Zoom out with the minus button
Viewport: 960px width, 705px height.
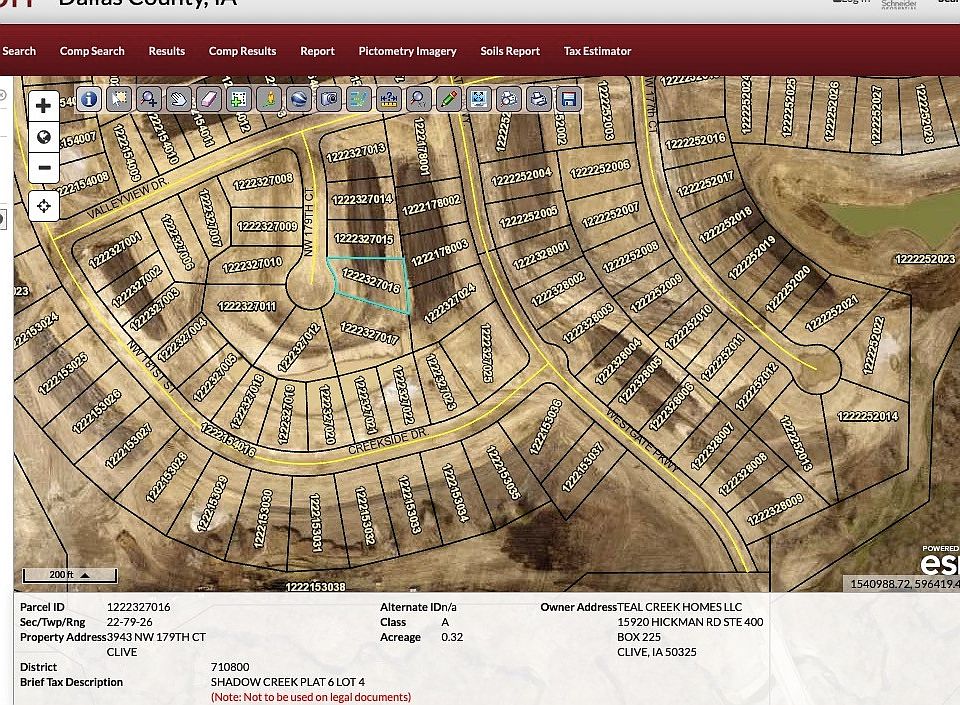point(44,168)
